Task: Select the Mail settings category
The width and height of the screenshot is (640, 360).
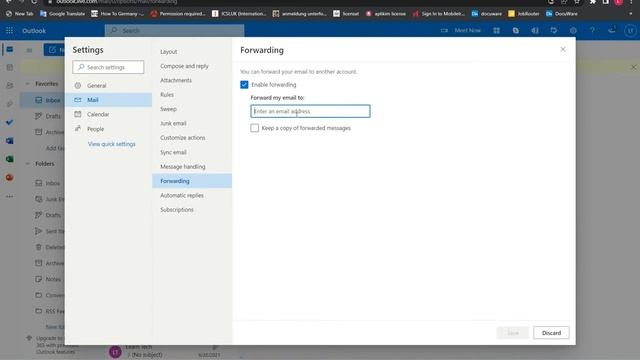Action: pyautogui.click(x=109, y=100)
